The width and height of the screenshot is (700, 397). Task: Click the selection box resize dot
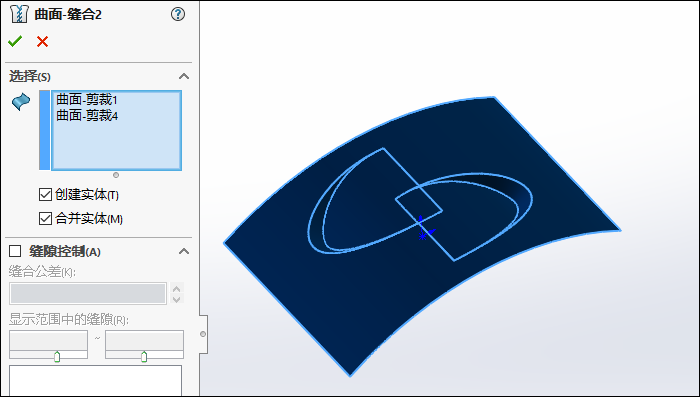[x=116, y=175]
